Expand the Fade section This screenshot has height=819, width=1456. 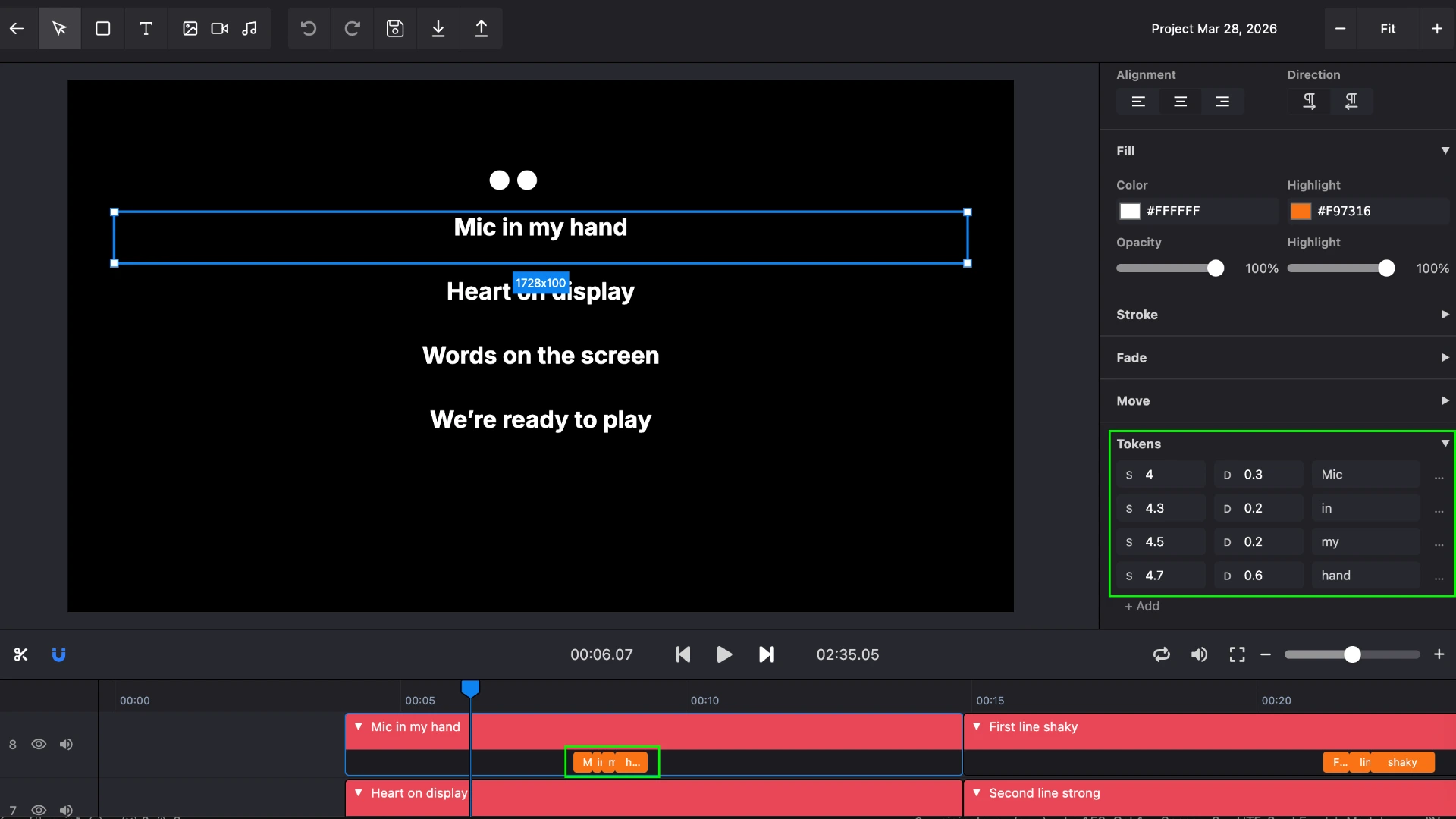pos(1445,357)
